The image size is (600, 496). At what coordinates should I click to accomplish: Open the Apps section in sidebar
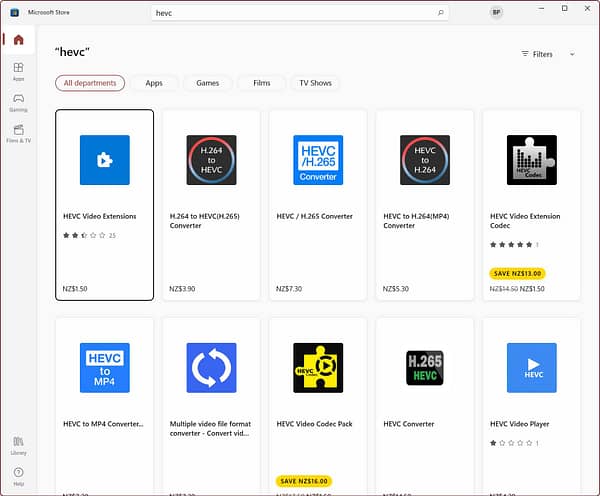[18, 71]
